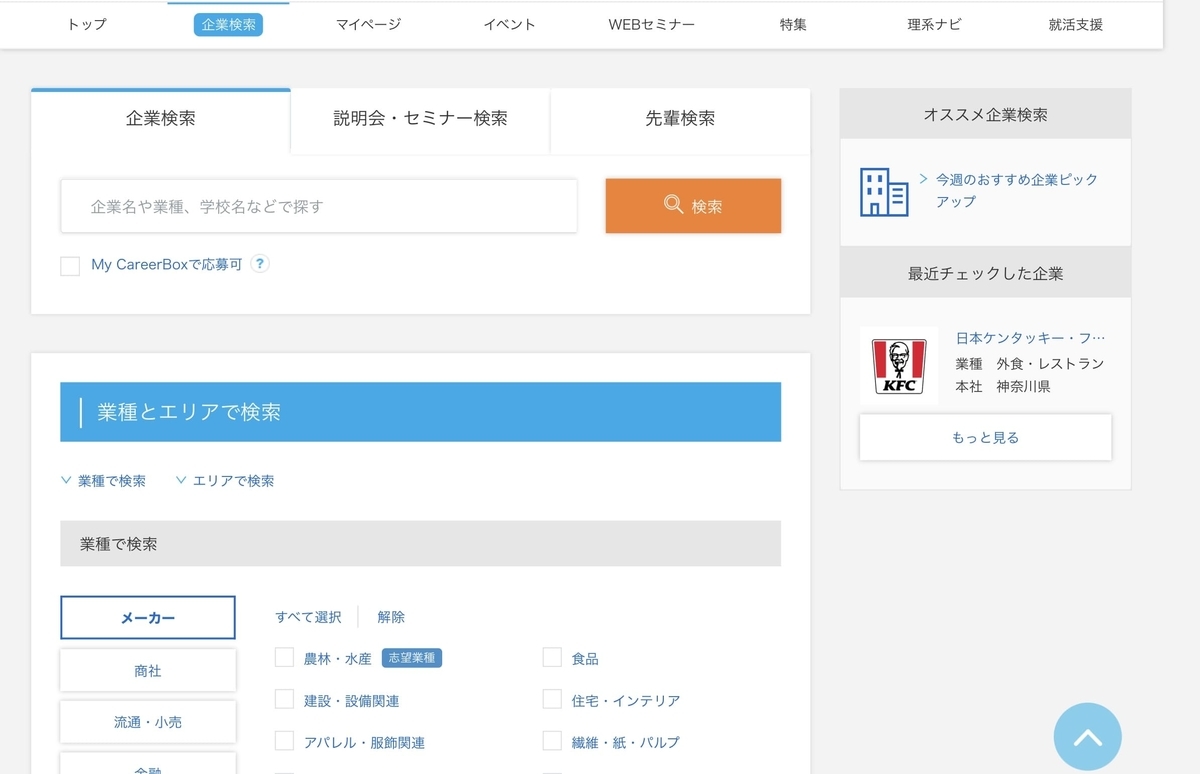The image size is (1200, 774).
Task: Focus the company name search input field
Action: pos(319,206)
